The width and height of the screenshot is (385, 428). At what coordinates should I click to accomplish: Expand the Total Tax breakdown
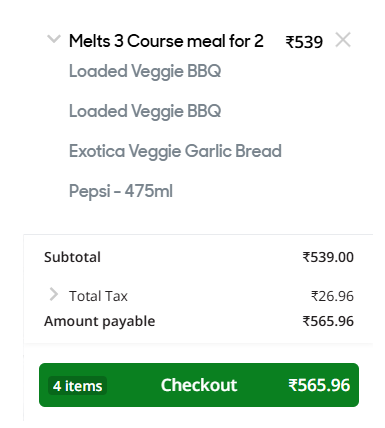(x=54, y=295)
